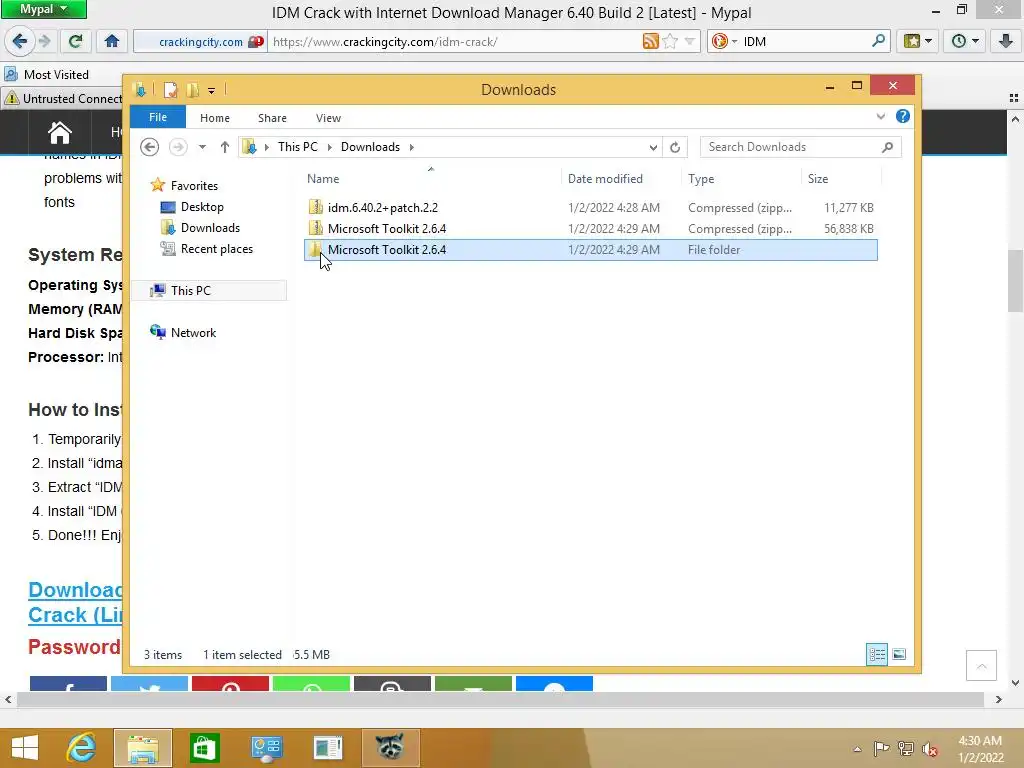Select idm.6.40.2+patch.2.2 zip file
The image size is (1024, 768).
(590, 208)
